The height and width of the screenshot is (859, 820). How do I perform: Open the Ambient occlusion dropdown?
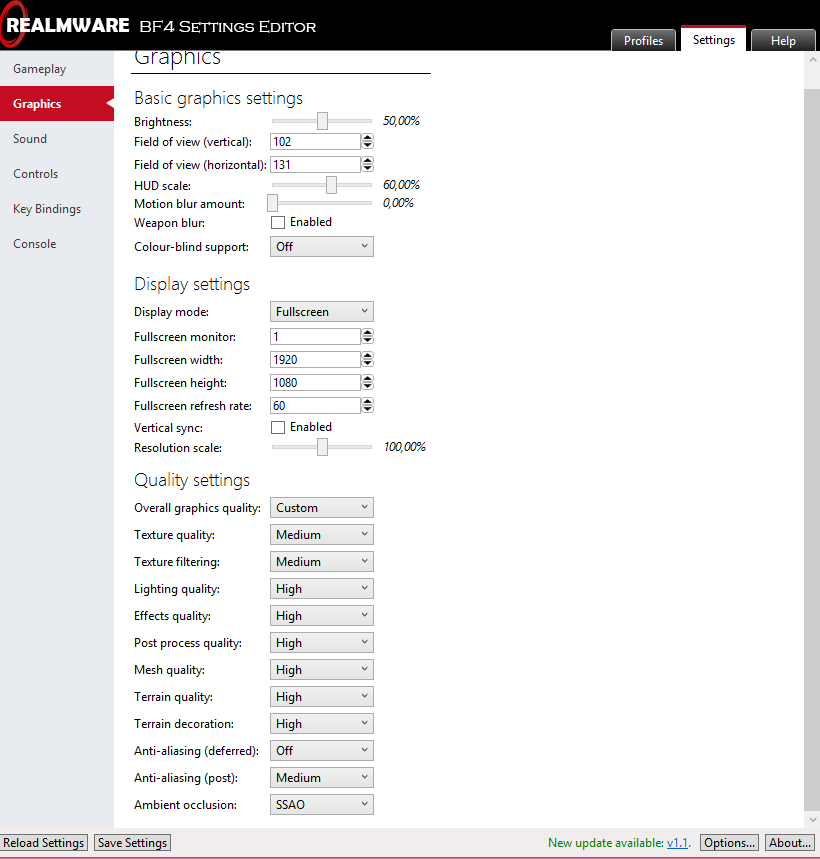coord(322,805)
